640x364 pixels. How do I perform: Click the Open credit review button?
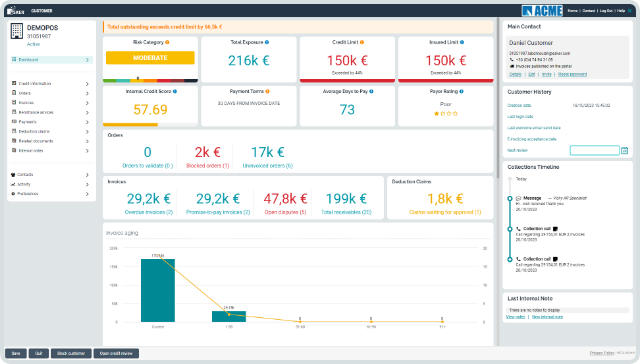click(x=116, y=353)
